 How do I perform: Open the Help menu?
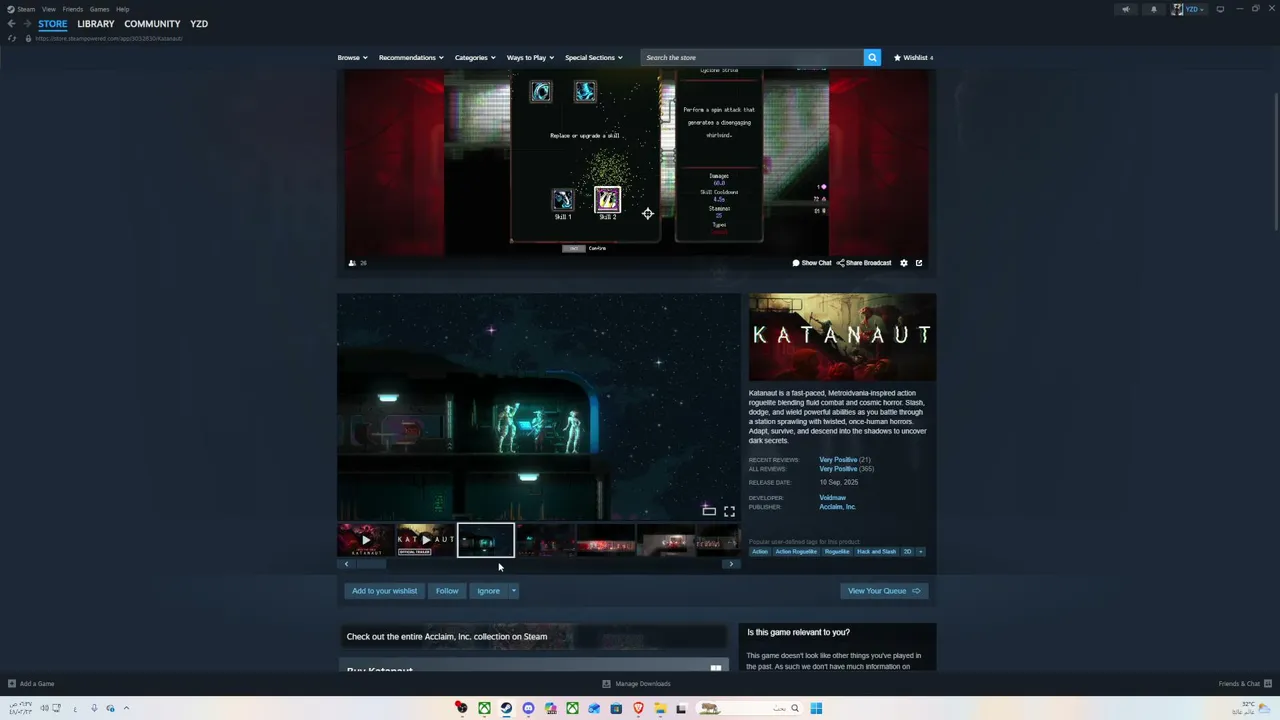(x=122, y=9)
